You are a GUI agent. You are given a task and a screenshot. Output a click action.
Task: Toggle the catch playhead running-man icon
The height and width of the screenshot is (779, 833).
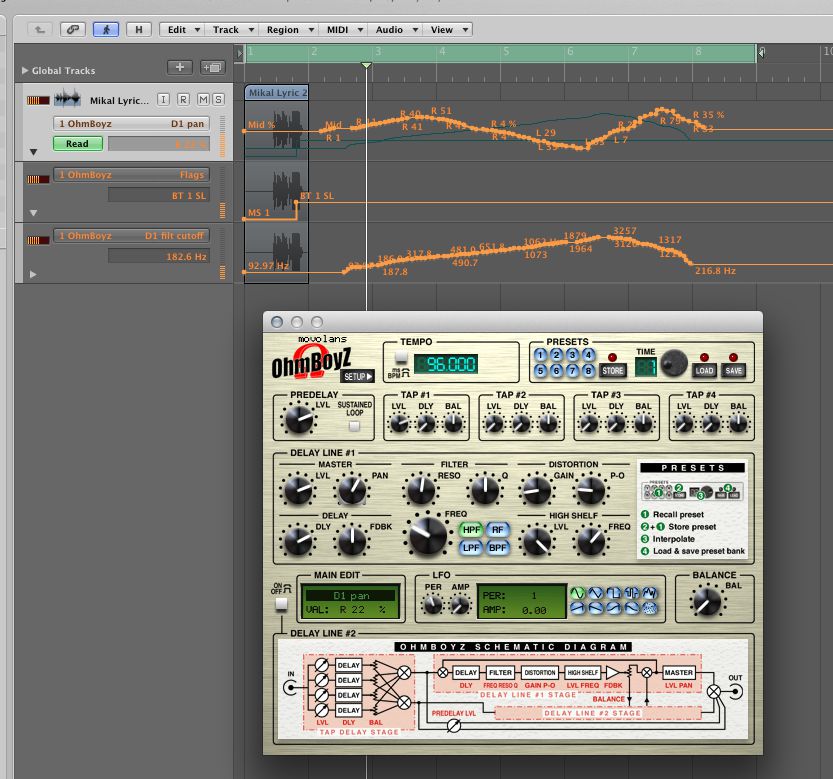pos(106,30)
